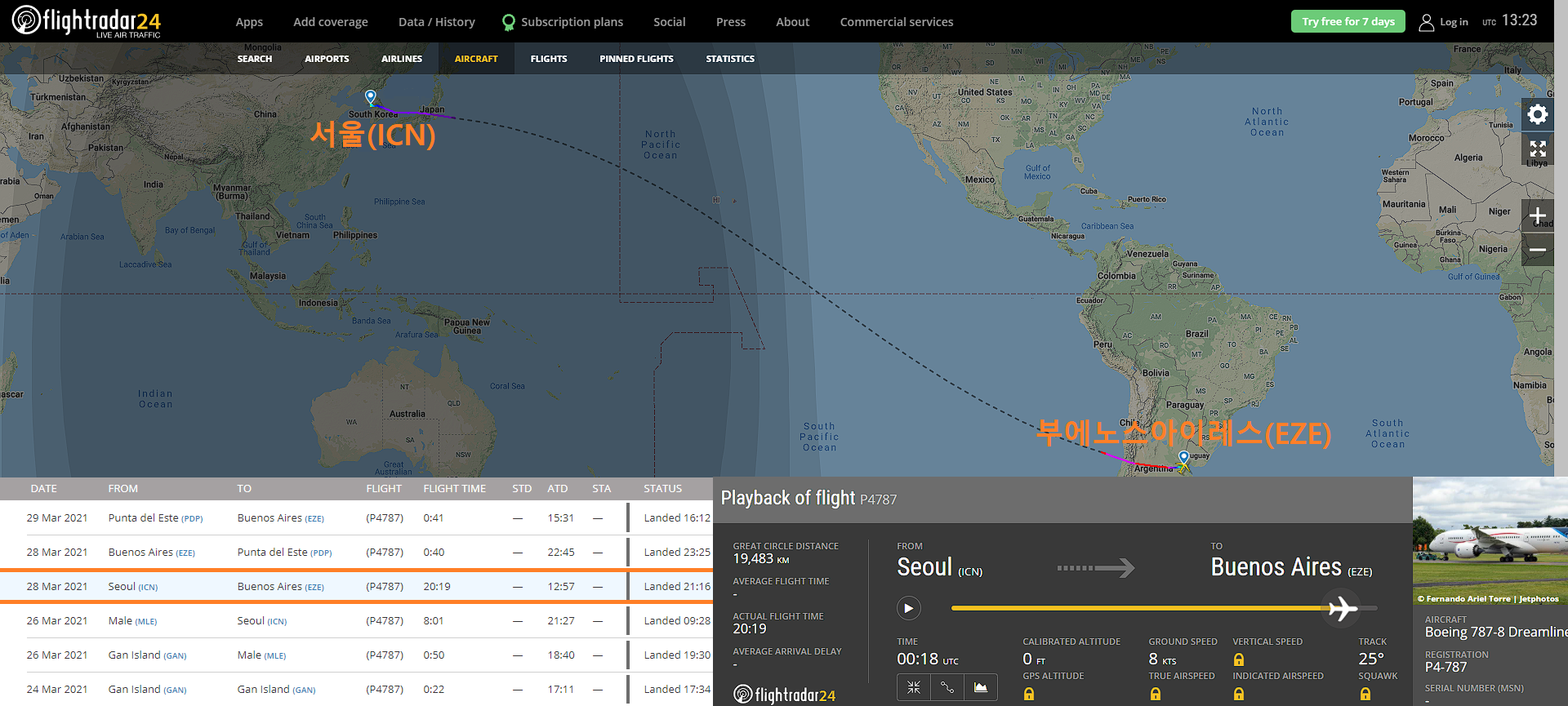Toggle center-on-aircraft button
The image size is (1568, 706).
point(913,687)
